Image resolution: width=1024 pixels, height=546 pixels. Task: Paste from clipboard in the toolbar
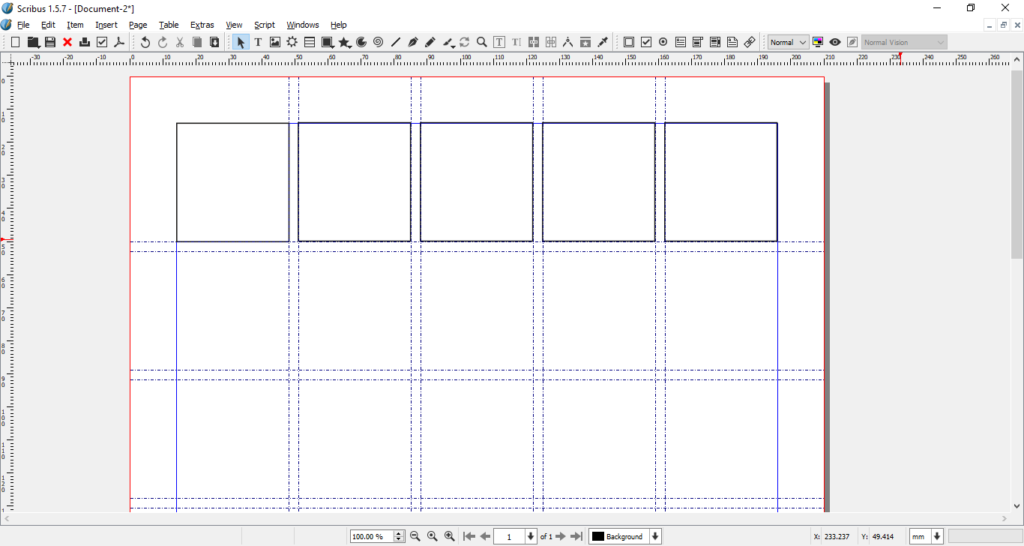pos(214,42)
